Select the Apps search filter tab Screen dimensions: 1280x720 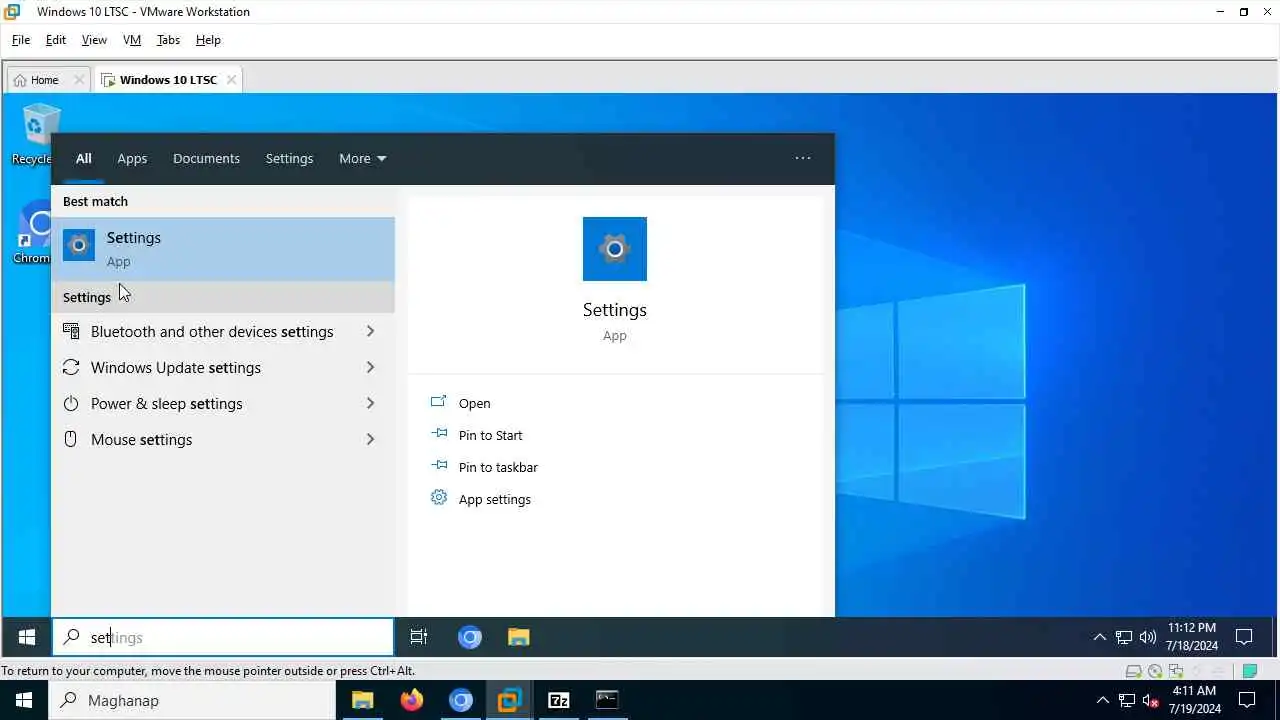(132, 158)
